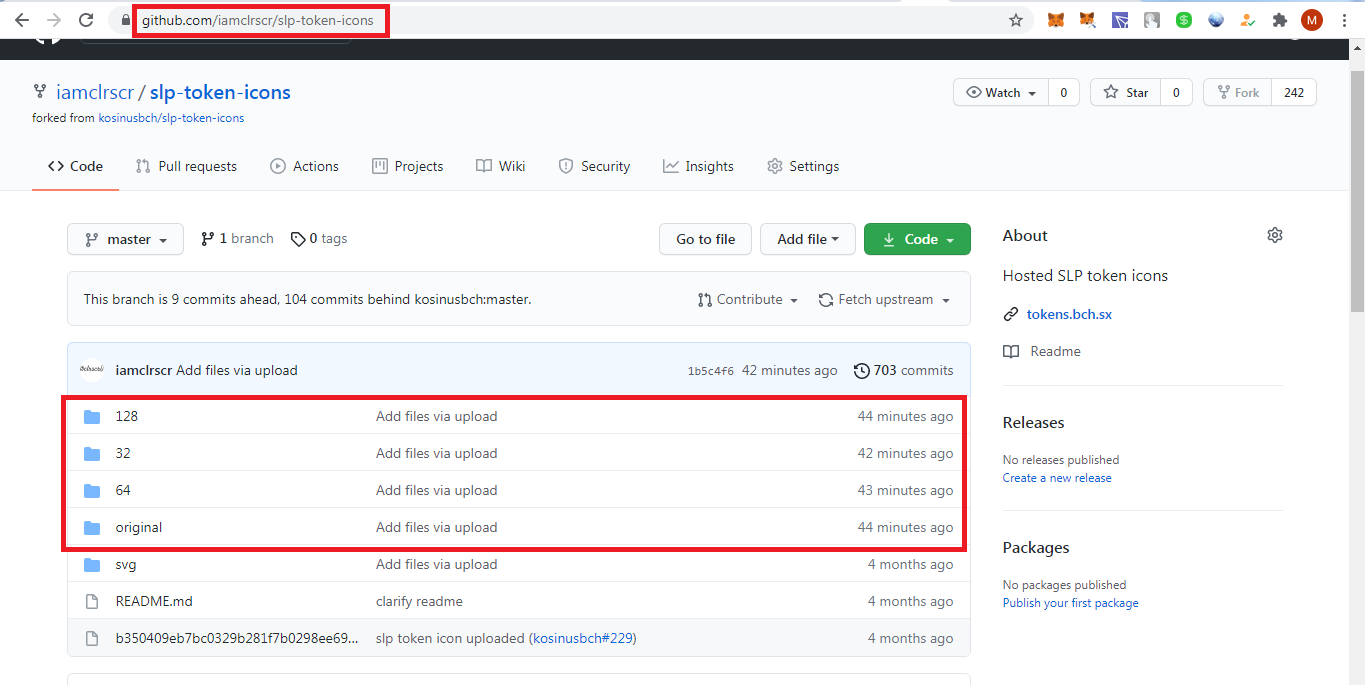View the 0 tags link
Viewport: 1365px width, 685px height.
[x=319, y=238]
